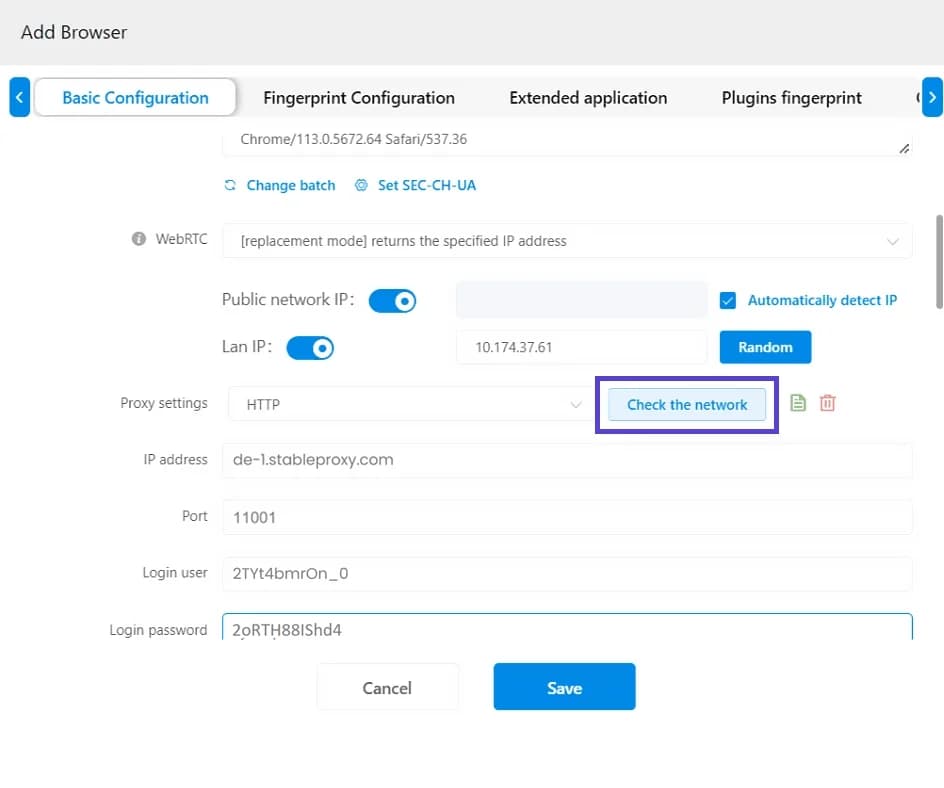Select the Extended application tab
Viewport: 944px width, 788px height.
pyautogui.click(x=588, y=98)
